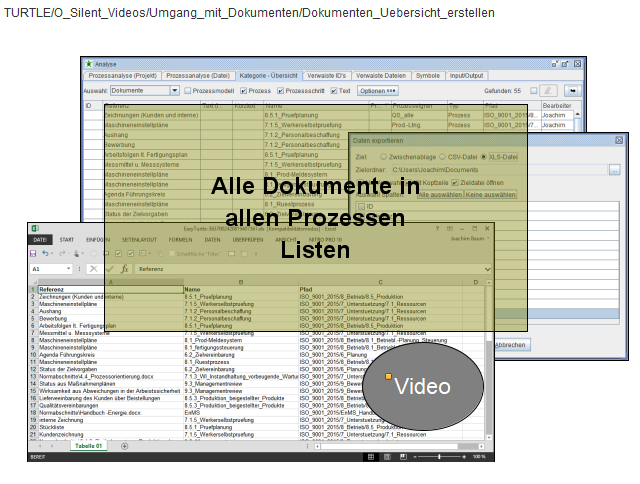This screenshot has height=484, width=640.
Task: Open the Prozessanalyse (Datei) tab
Action: [198, 75]
